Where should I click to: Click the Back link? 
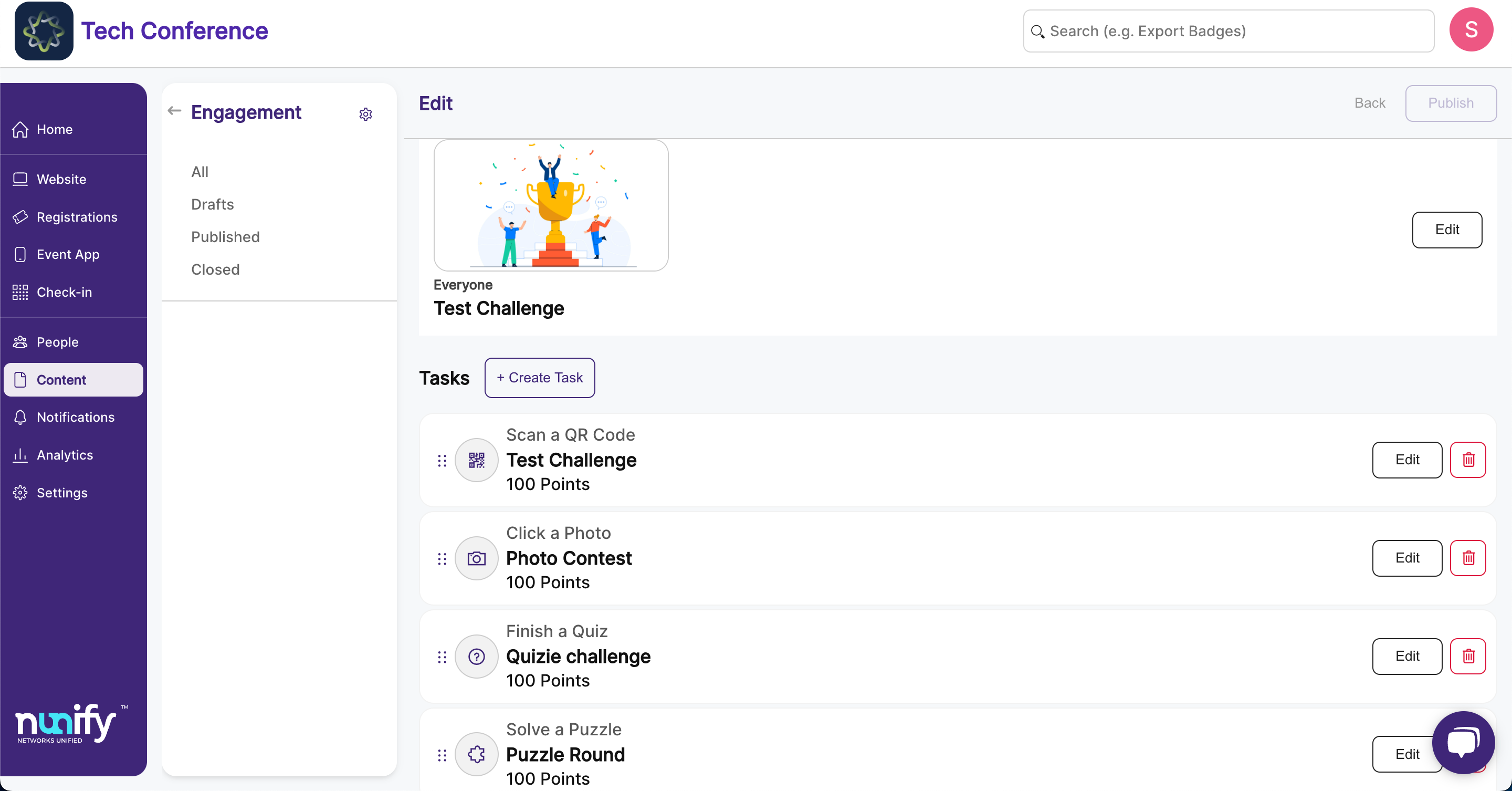click(x=1369, y=103)
